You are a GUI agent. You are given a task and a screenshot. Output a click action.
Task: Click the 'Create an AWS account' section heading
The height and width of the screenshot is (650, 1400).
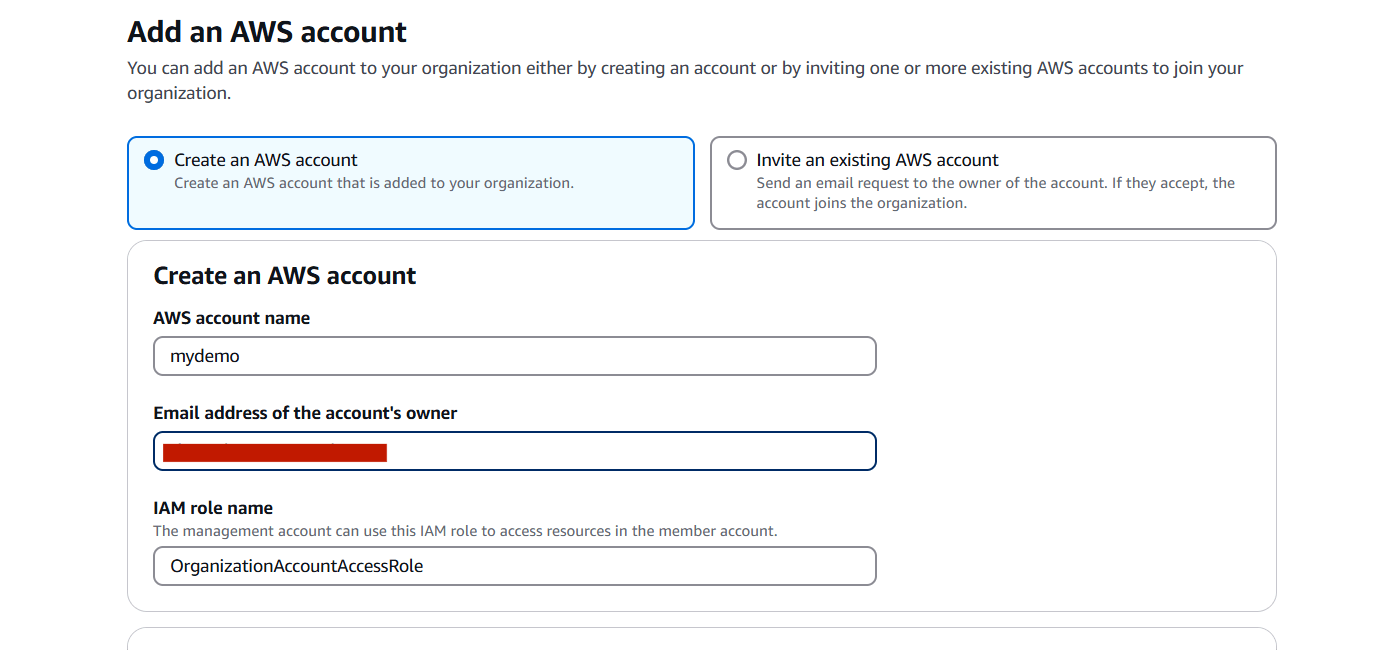(285, 276)
